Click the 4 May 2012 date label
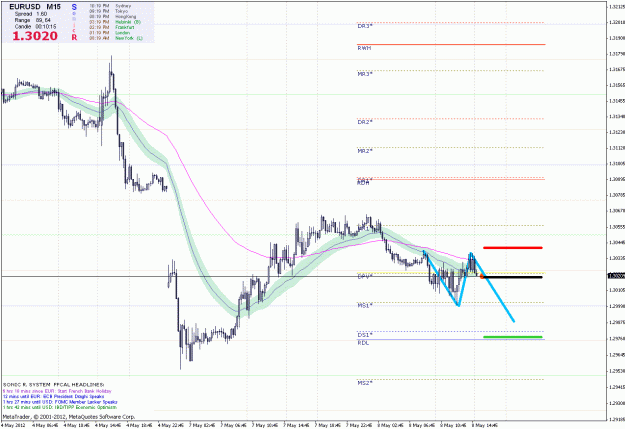Screen dimensions: 625x429 (x=14, y=425)
